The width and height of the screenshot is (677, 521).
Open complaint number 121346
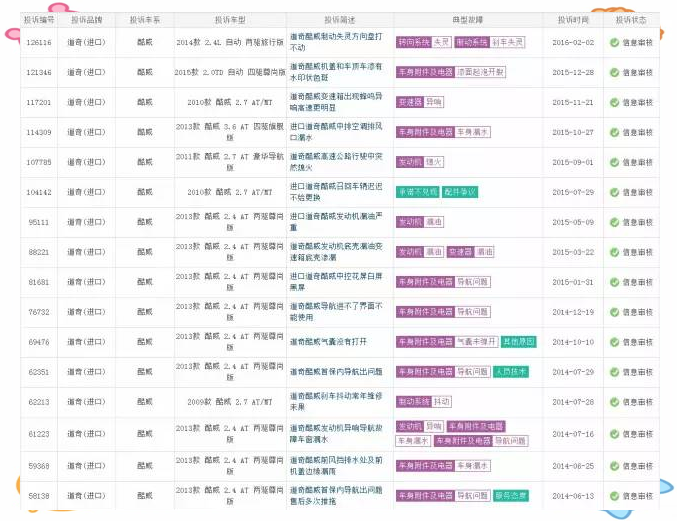39,73
